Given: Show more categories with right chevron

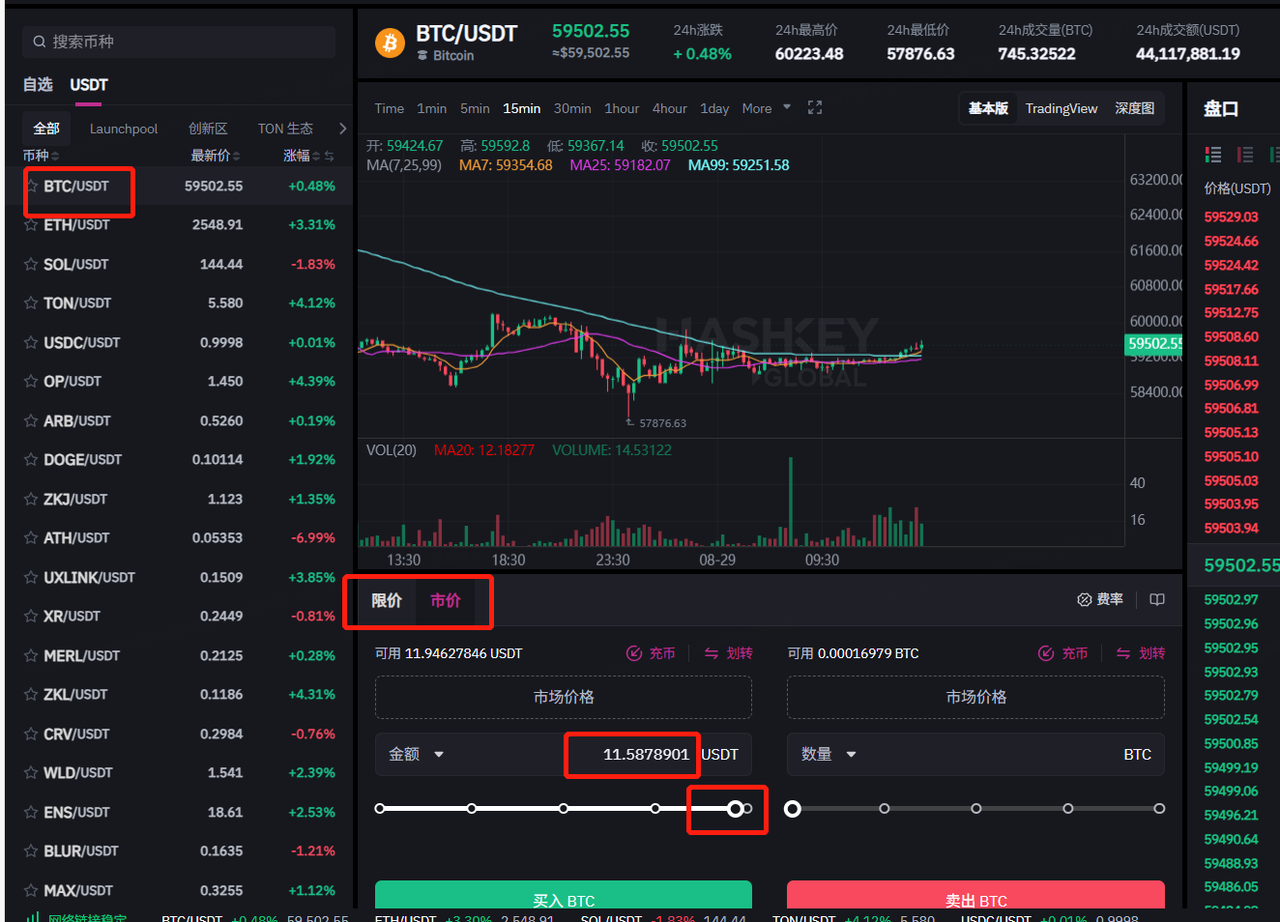Looking at the screenshot, I should pos(343,128).
